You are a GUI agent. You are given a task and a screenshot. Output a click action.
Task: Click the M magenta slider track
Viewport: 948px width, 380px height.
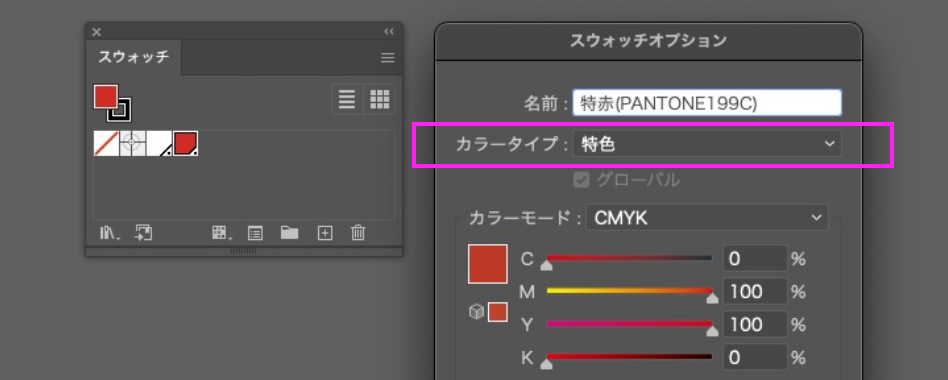tap(629, 291)
